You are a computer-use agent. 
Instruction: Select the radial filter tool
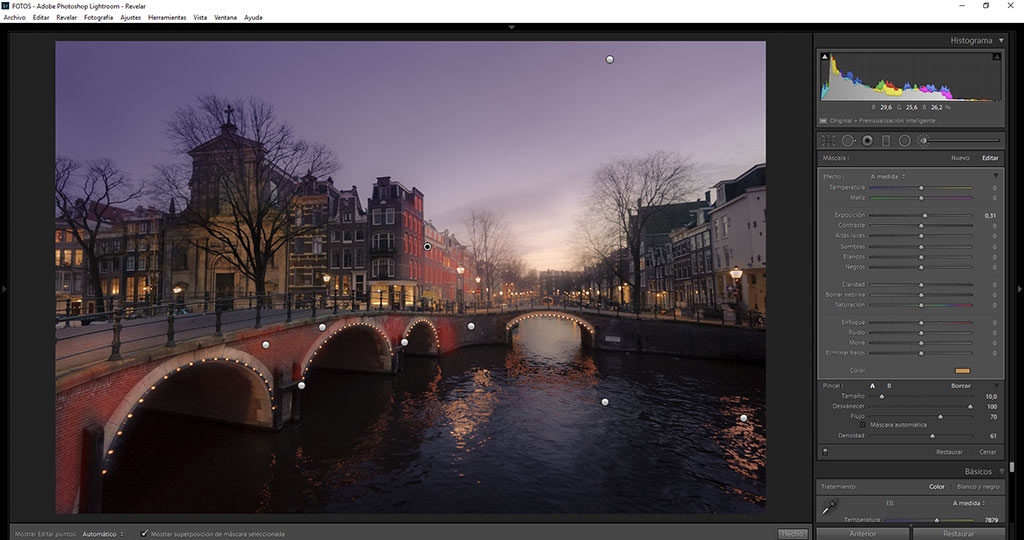coord(904,141)
